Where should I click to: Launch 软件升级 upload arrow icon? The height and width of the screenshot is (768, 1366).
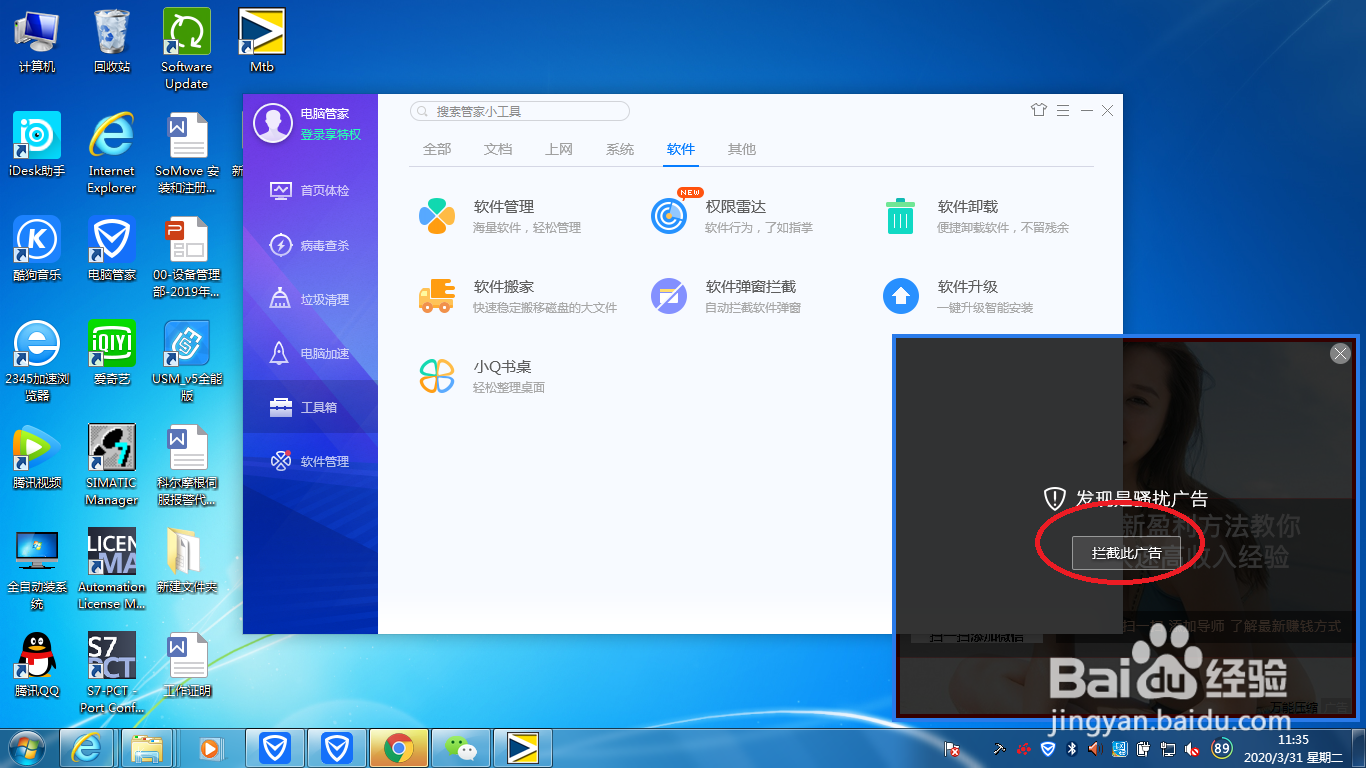pos(901,296)
